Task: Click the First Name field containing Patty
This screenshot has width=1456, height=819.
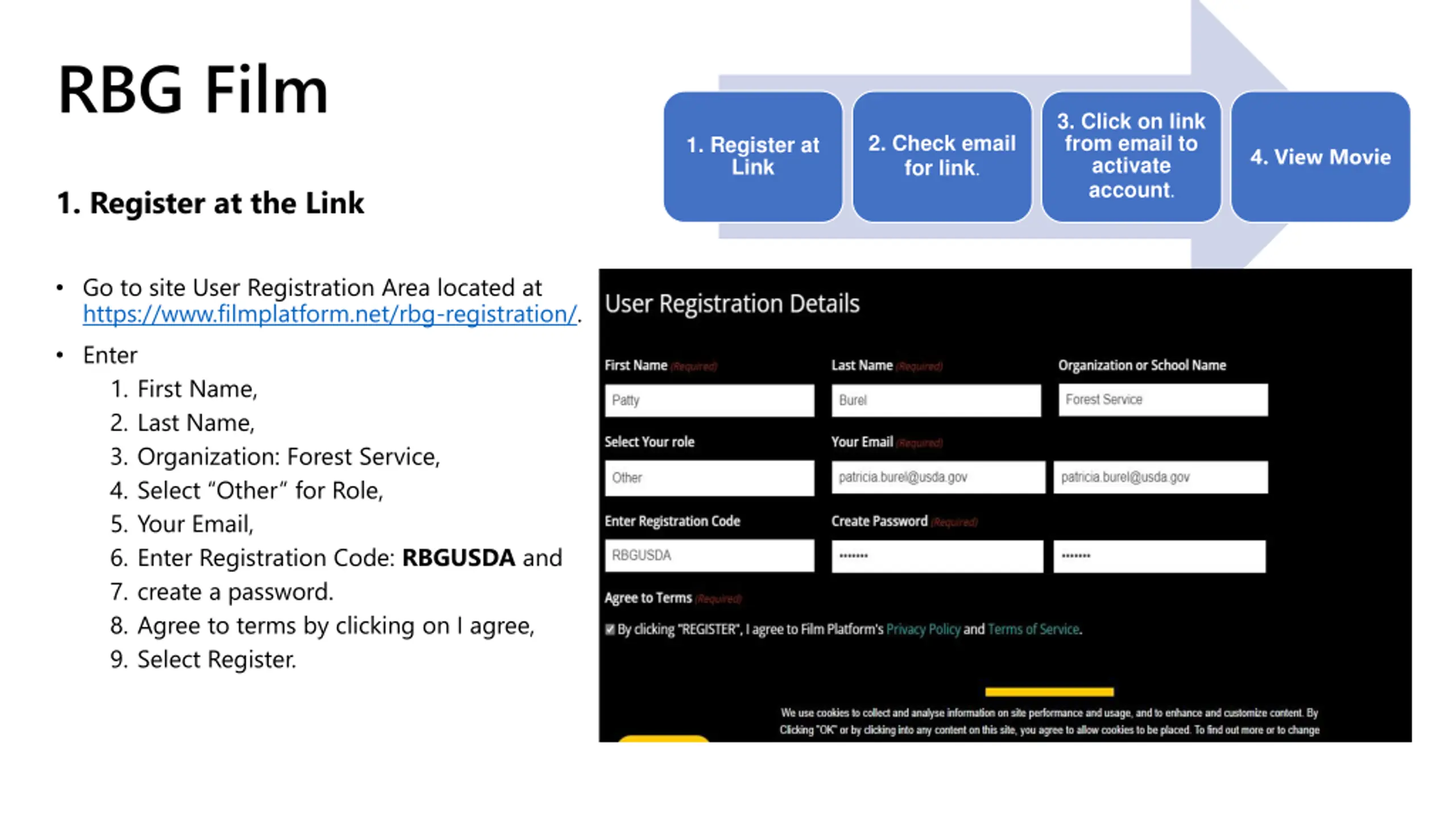Action: pyautogui.click(x=709, y=400)
